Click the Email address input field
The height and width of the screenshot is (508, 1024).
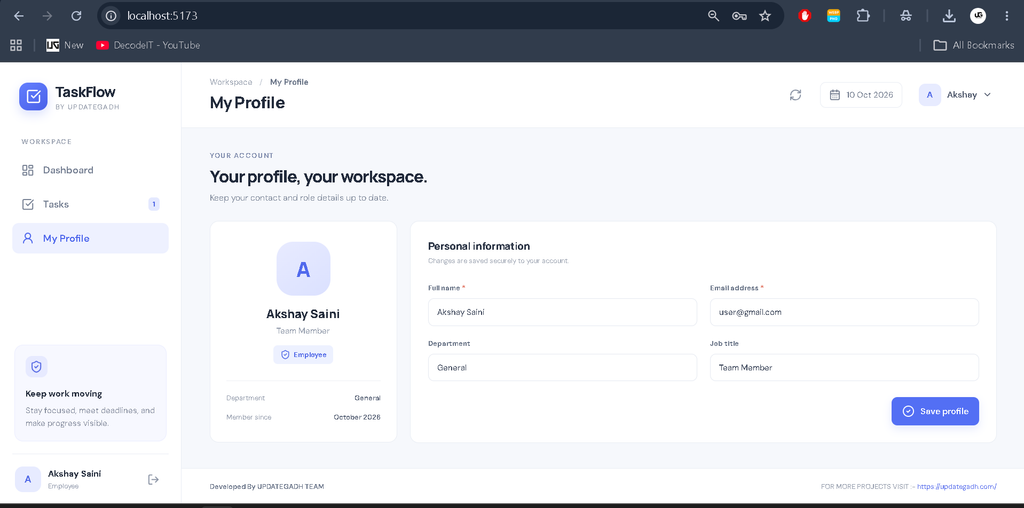(844, 312)
